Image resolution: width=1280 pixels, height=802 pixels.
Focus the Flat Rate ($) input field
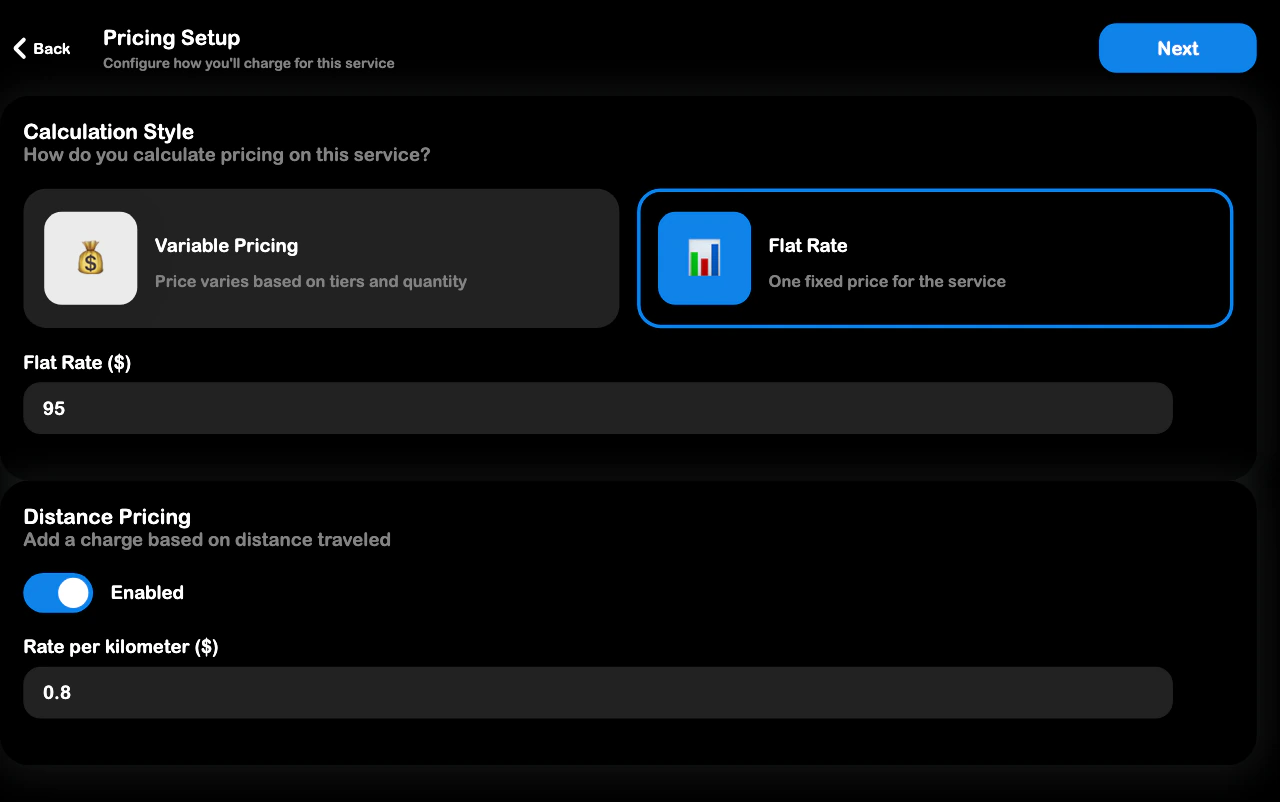point(598,408)
